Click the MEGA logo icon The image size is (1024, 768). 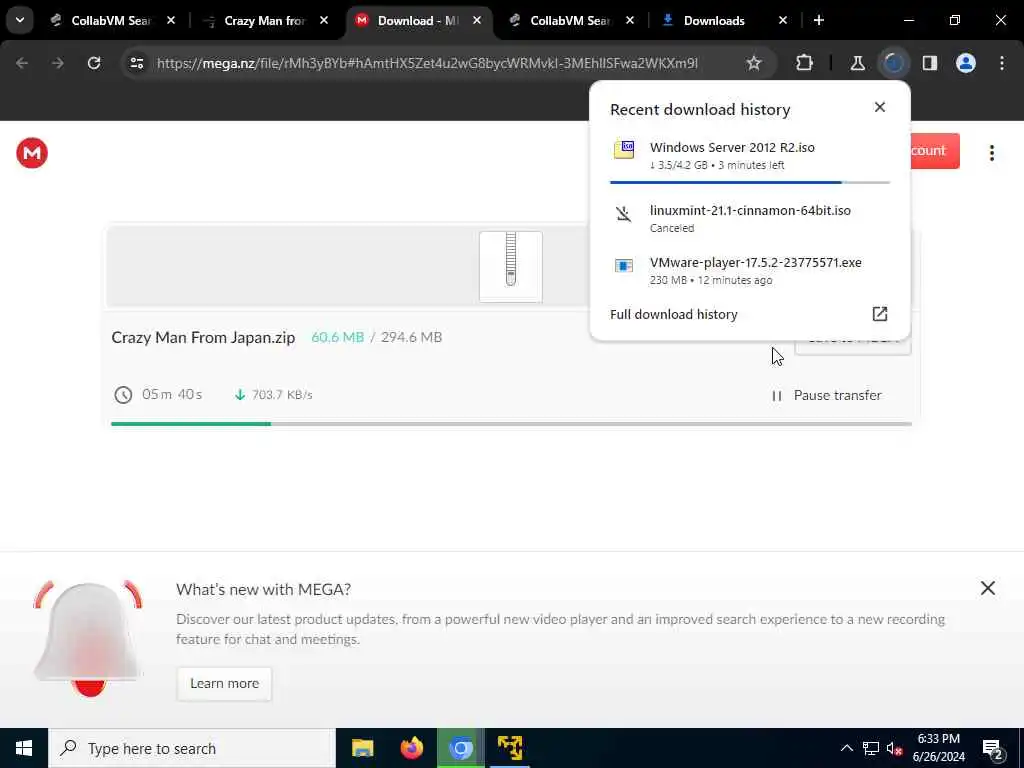[x=32, y=153]
